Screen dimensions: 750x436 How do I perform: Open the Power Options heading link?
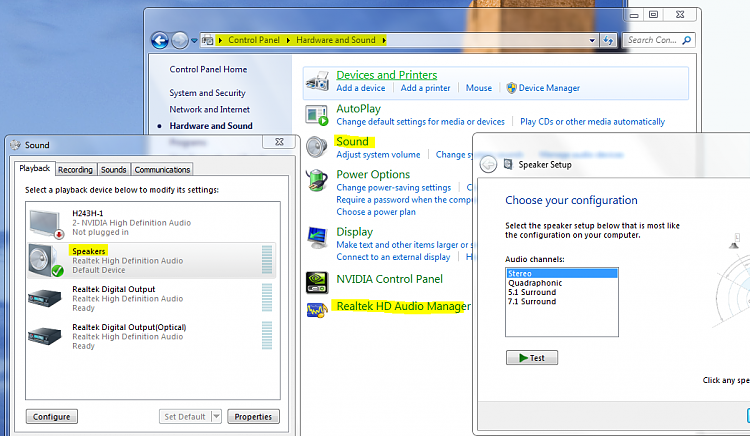pyautogui.click(x=373, y=174)
